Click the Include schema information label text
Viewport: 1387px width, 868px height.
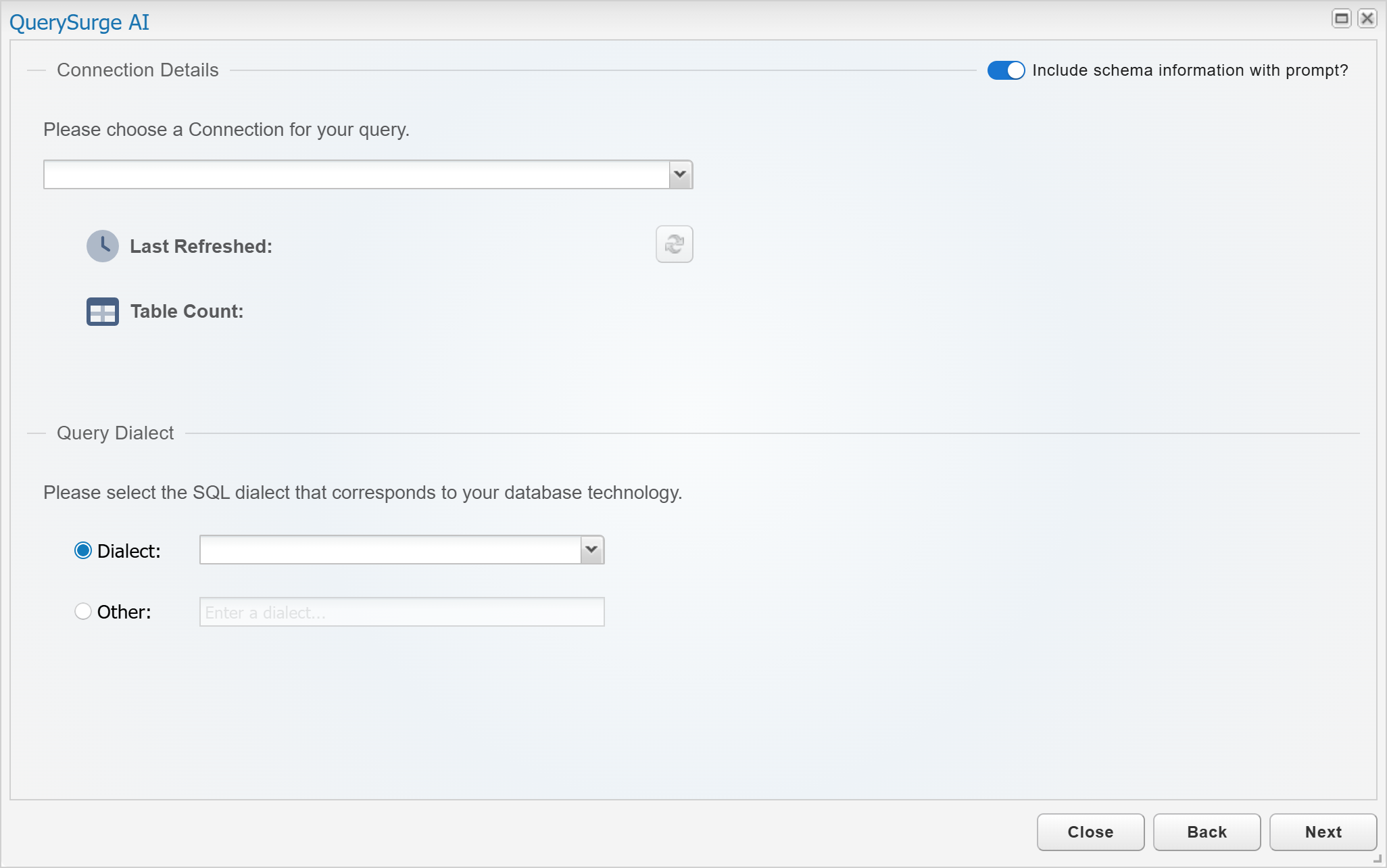(1190, 70)
